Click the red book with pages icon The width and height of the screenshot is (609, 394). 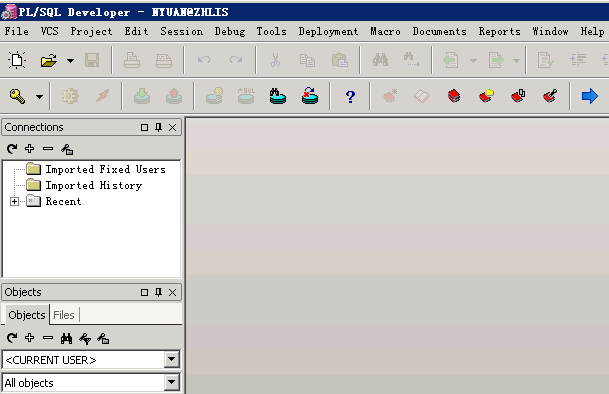(x=518, y=96)
